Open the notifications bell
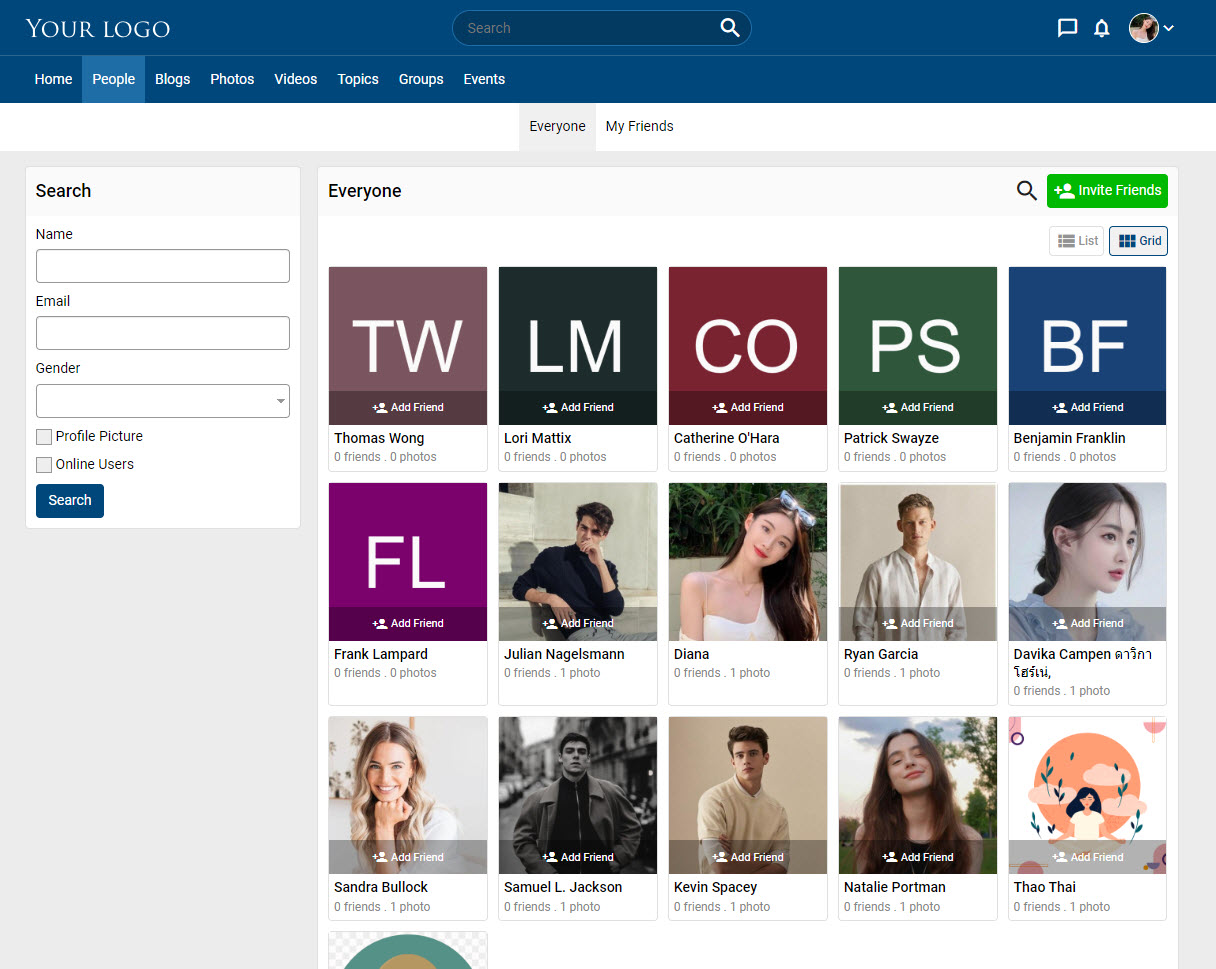 (1102, 28)
